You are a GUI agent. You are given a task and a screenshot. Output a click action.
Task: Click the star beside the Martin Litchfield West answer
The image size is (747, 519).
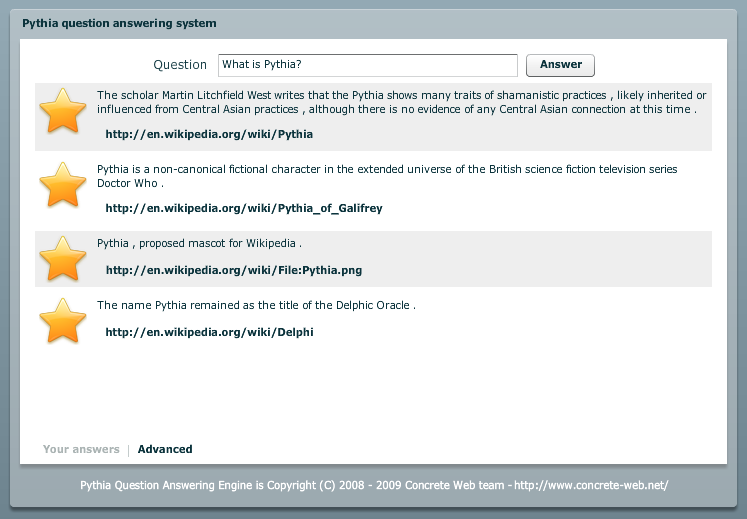pyautogui.click(x=62, y=111)
